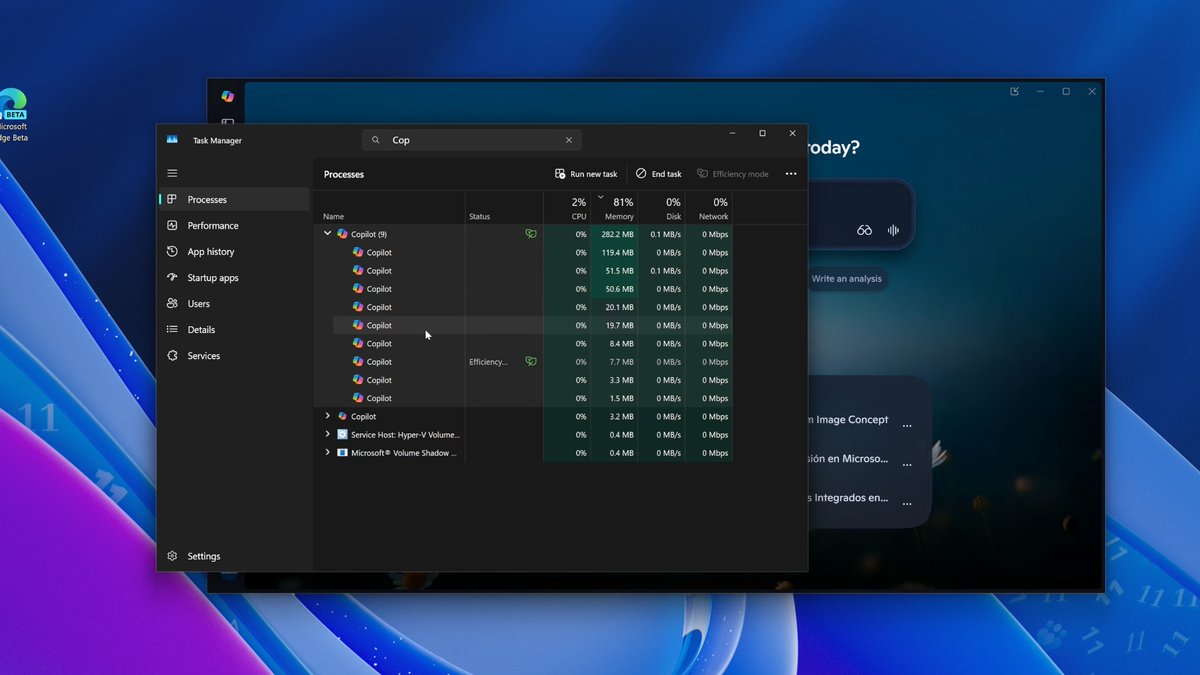This screenshot has width=1200, height=675.
Task: Click the Run new task button
Action: point(586,174)
